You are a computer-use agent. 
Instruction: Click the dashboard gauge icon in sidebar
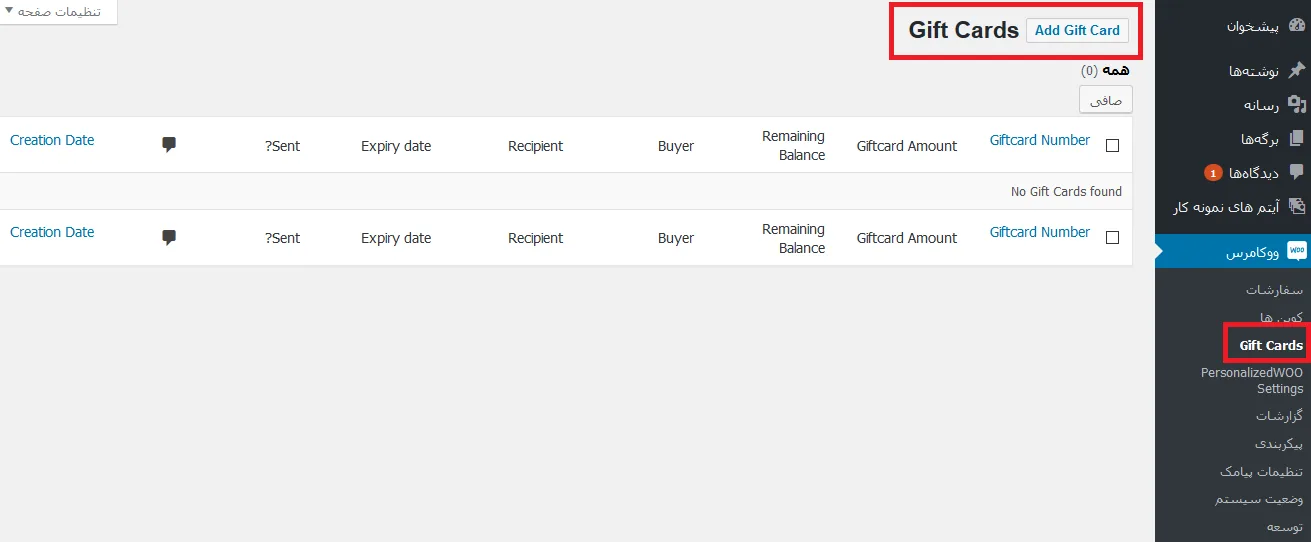(x=1296, y=26)
